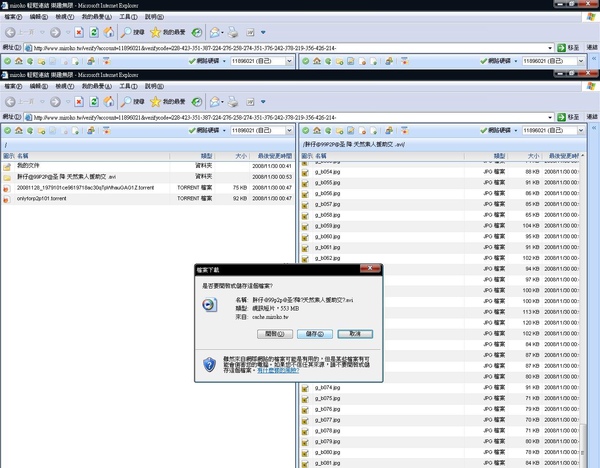Click green check icon in front window's left pane toolbar
This screenshot has width=600, height=468.
pos(8,130)
